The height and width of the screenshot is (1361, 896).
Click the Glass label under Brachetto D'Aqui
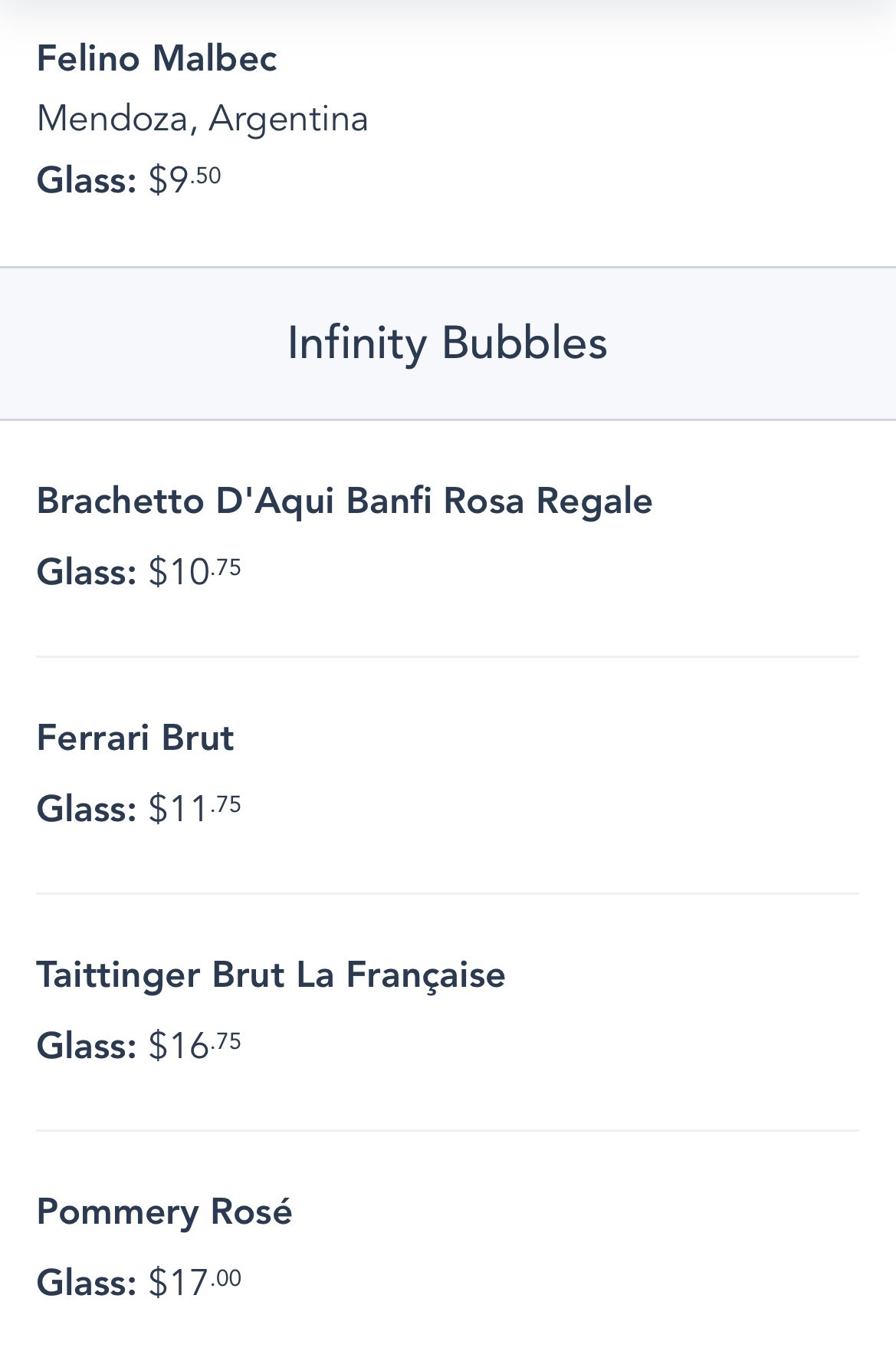tap(86, 572)
